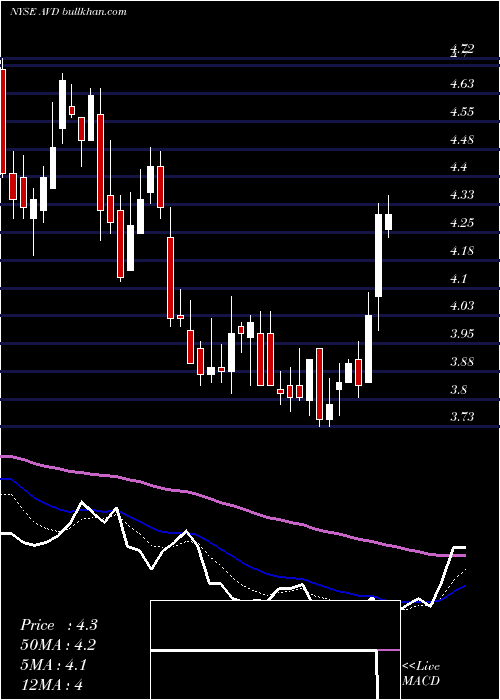This screenshot has width=500, height=700.
Task: Click the '5MA : 4.1' readout
Action: 53,664
